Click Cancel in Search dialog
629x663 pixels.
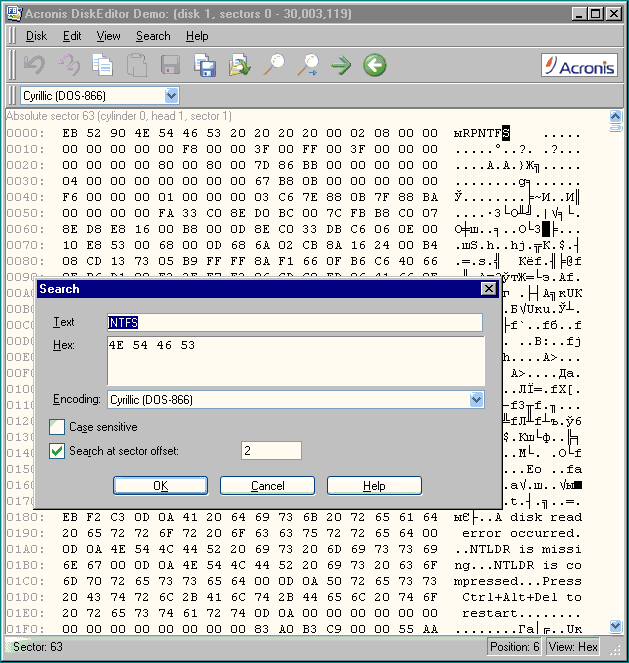[x=268, y=485]
